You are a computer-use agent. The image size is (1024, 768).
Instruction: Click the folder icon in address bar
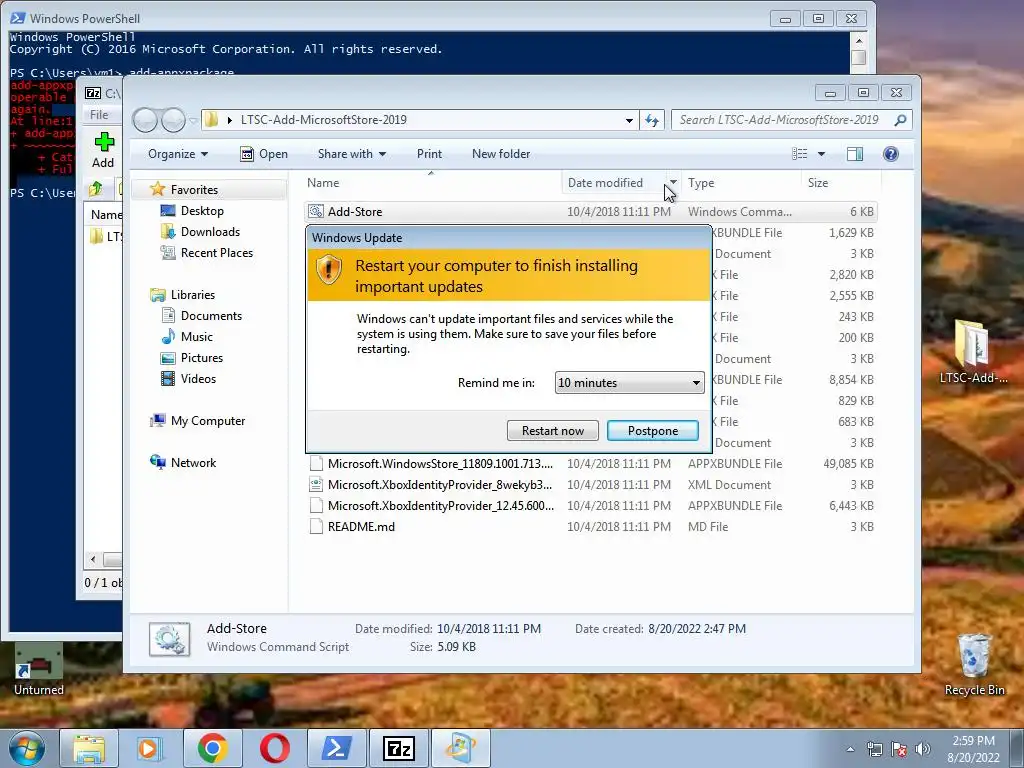pyautogui.click(x=212, y=120)
